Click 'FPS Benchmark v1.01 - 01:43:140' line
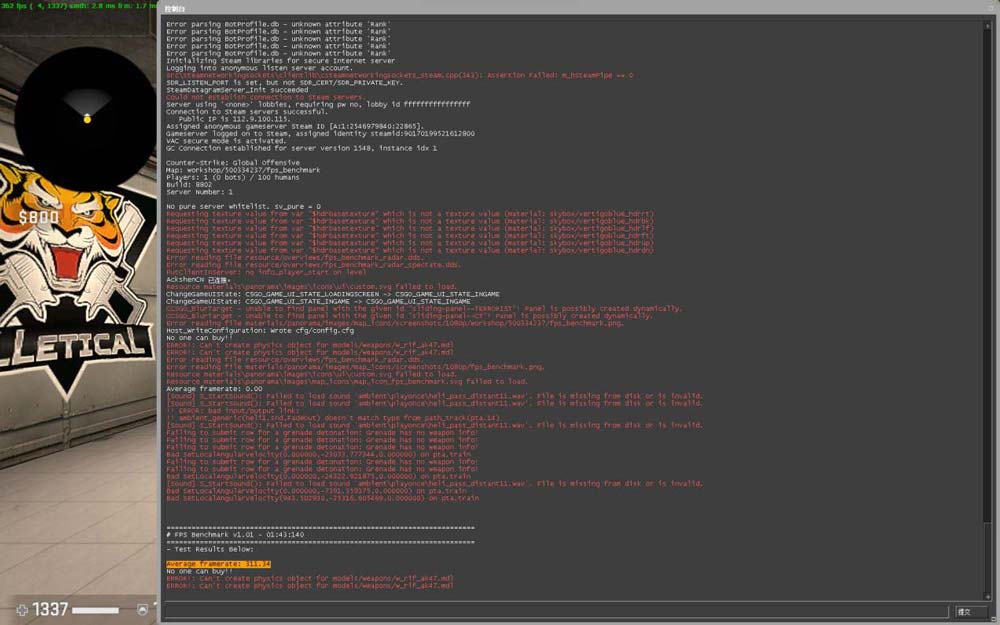This screenshot has width=1000, height=625. click(x=235, y=535)
